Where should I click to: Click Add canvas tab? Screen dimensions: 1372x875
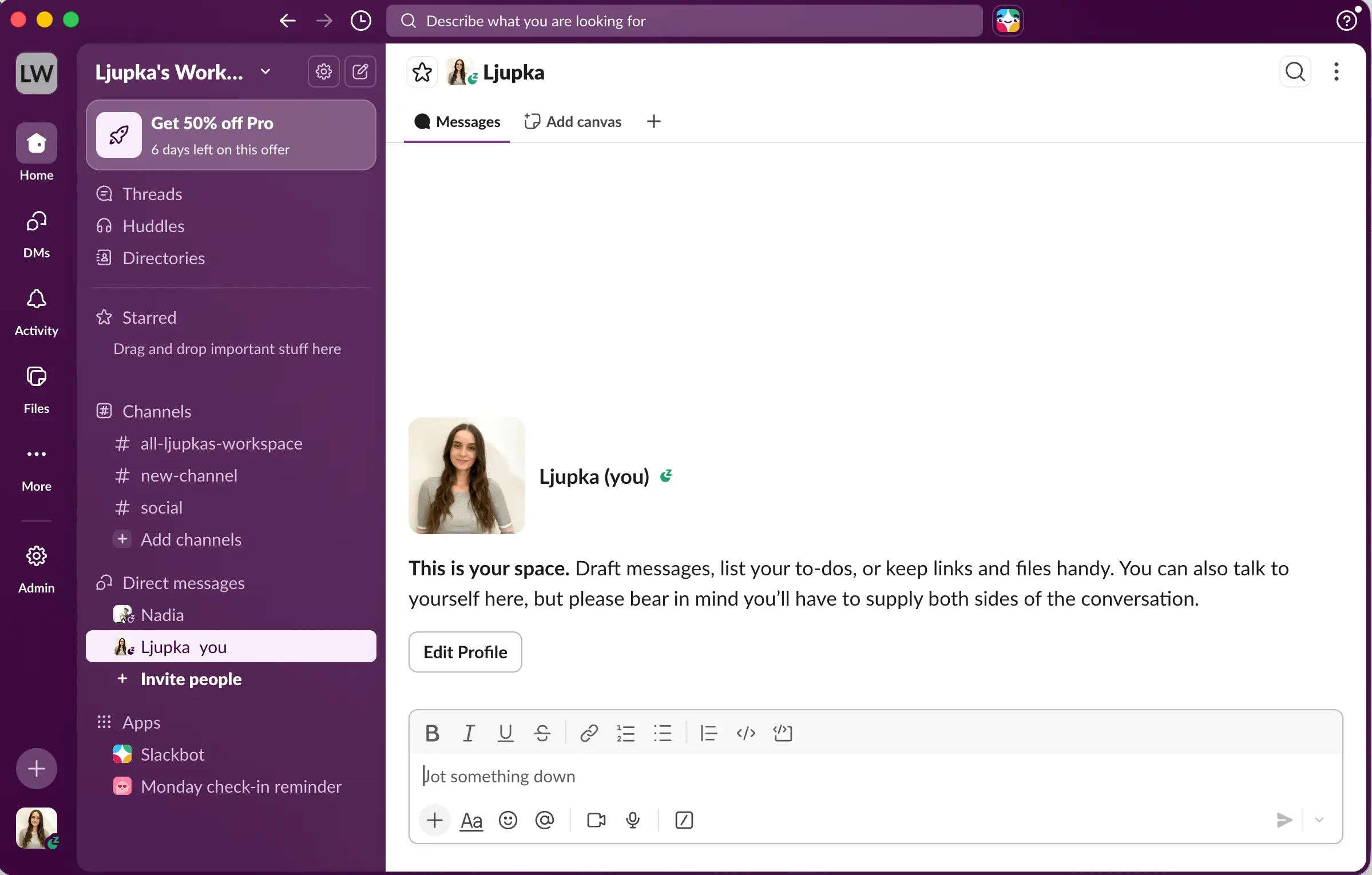[573, 122]
